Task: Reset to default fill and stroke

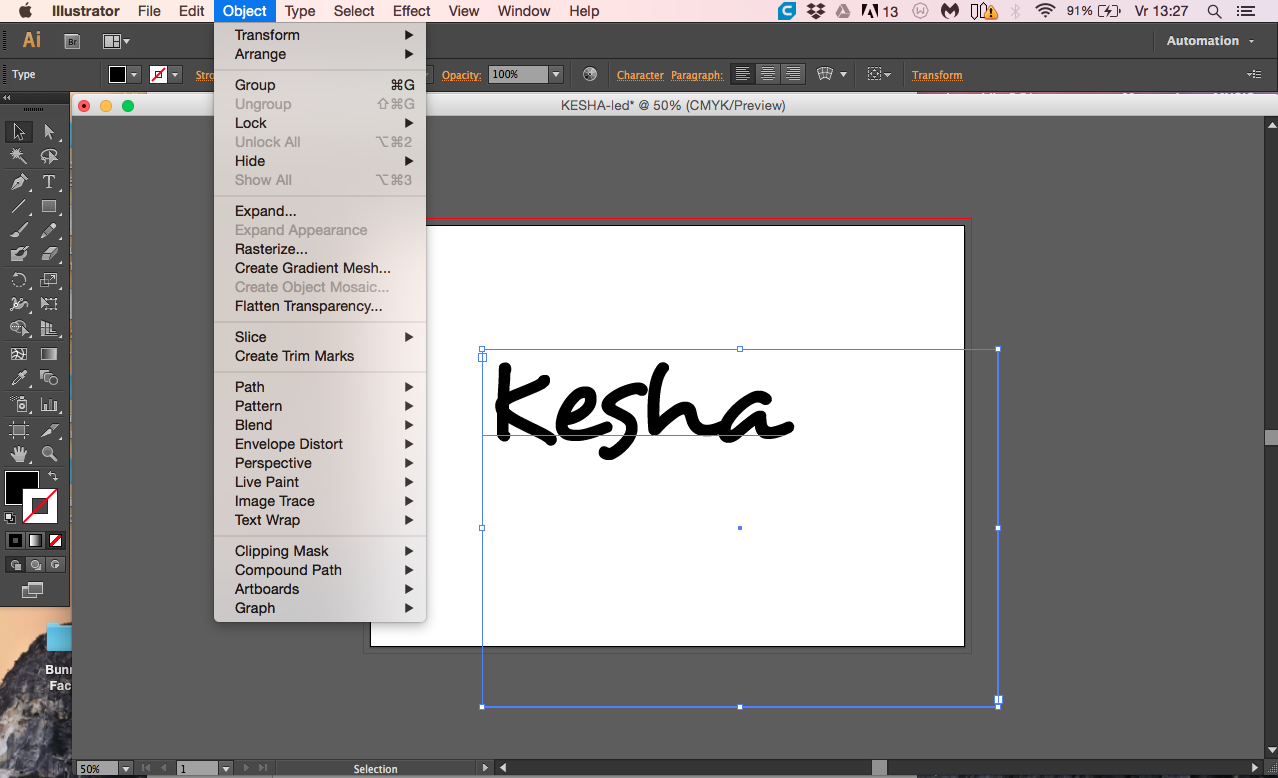Action: point(10,518)
